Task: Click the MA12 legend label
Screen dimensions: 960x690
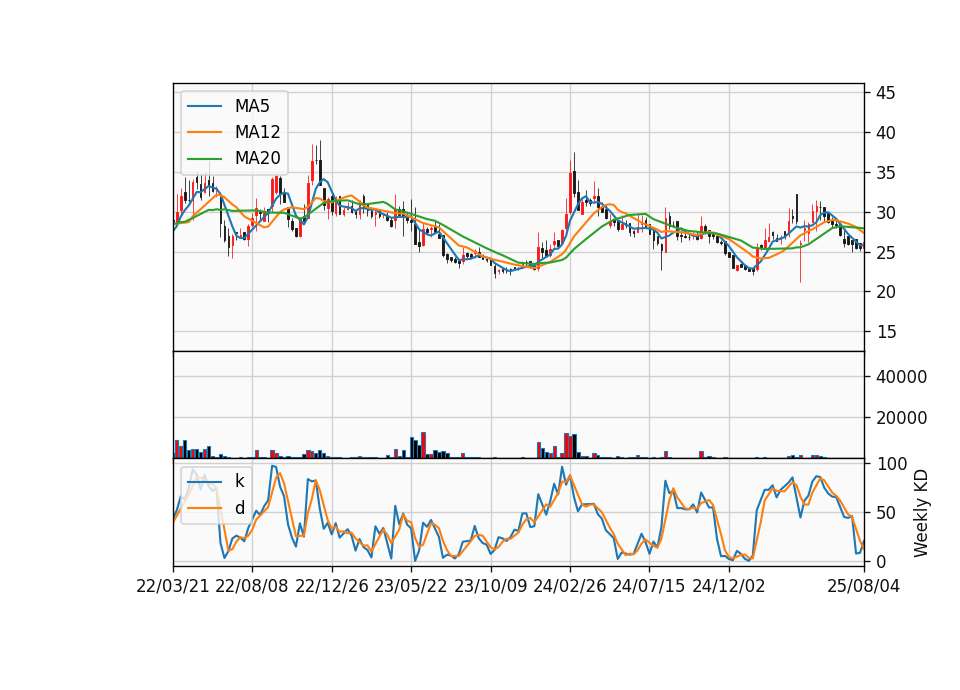Action: click(x=257, y=132)
